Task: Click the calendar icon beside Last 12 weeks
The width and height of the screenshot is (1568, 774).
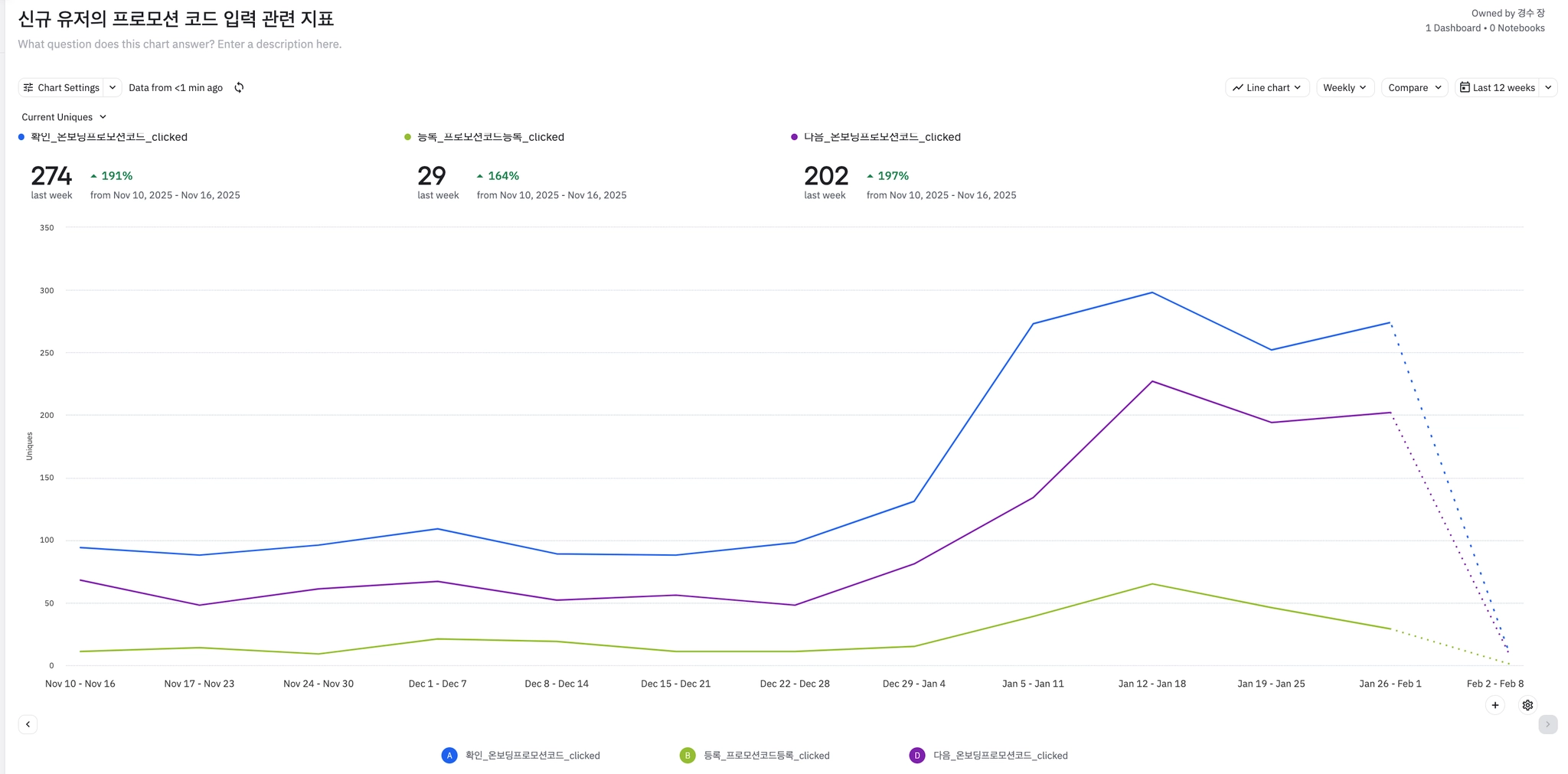Action: point(1465,87)
